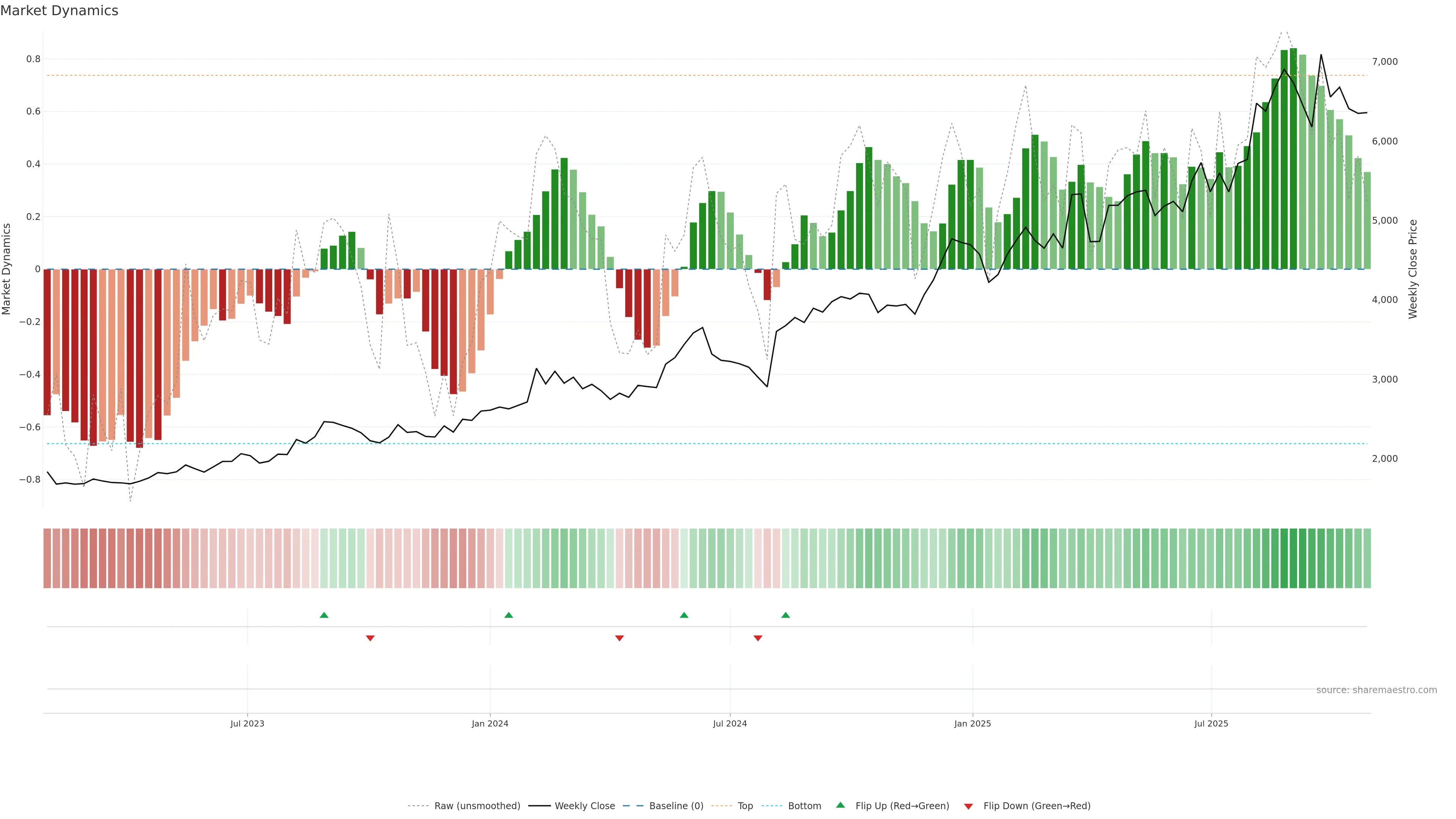Click the green flip-up marker after Jan 2024

pos(509,615)
